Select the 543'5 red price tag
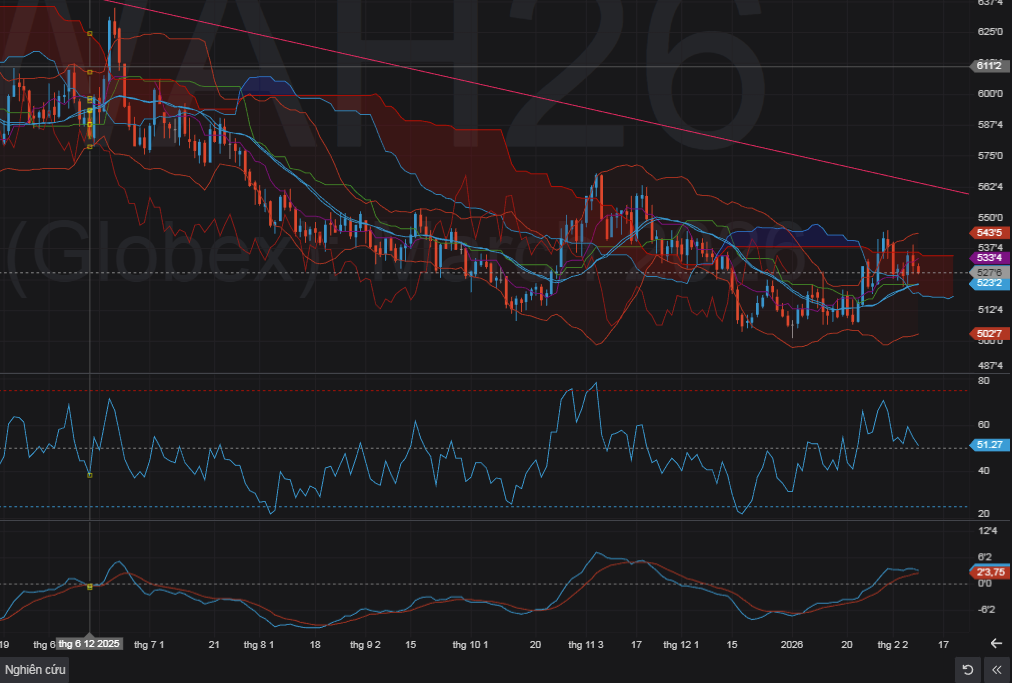The width and height of the screenshot is (1012, 683). (988, 233)
